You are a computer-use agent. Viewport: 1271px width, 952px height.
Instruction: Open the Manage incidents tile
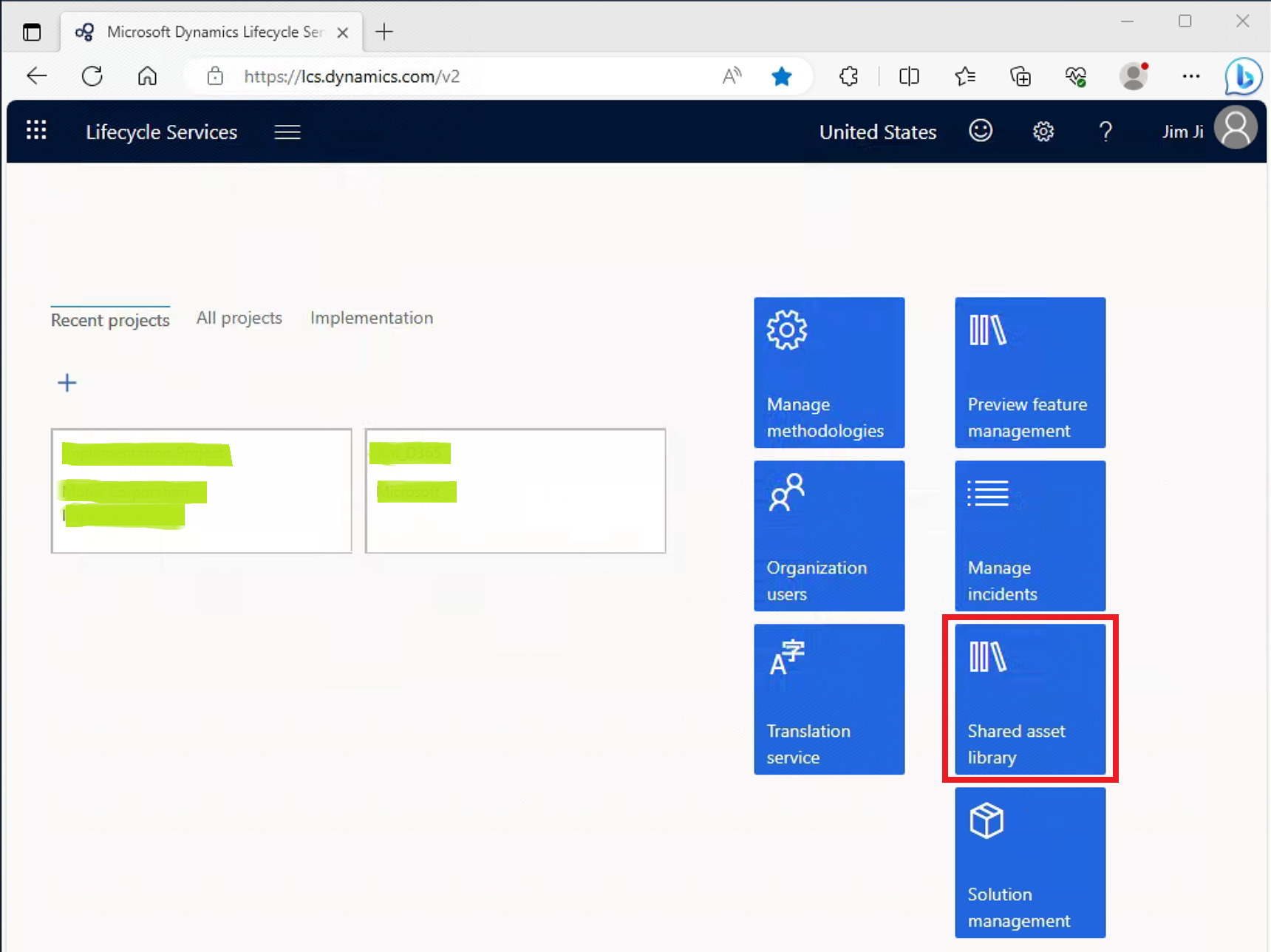click(x=1030, y=536)
